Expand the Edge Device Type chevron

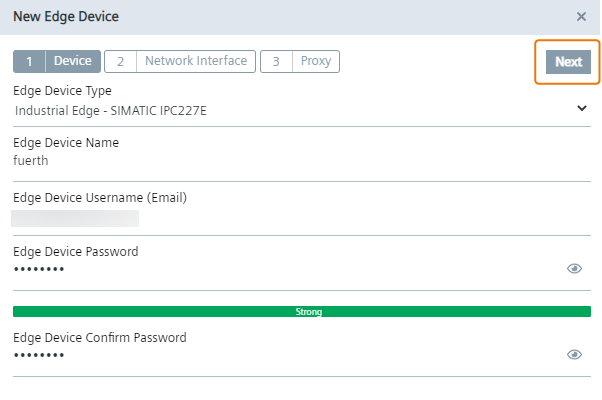coord(582,108)
